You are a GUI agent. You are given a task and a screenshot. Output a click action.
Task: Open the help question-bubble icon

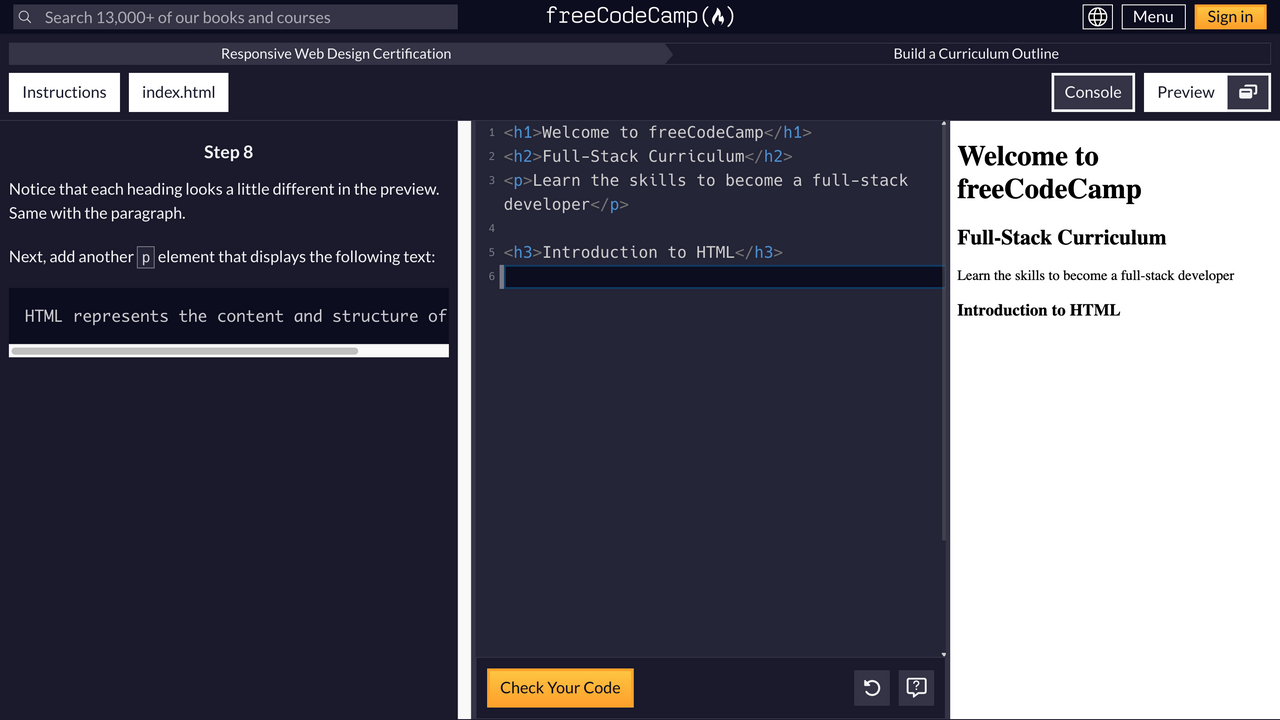coord(916,688)
